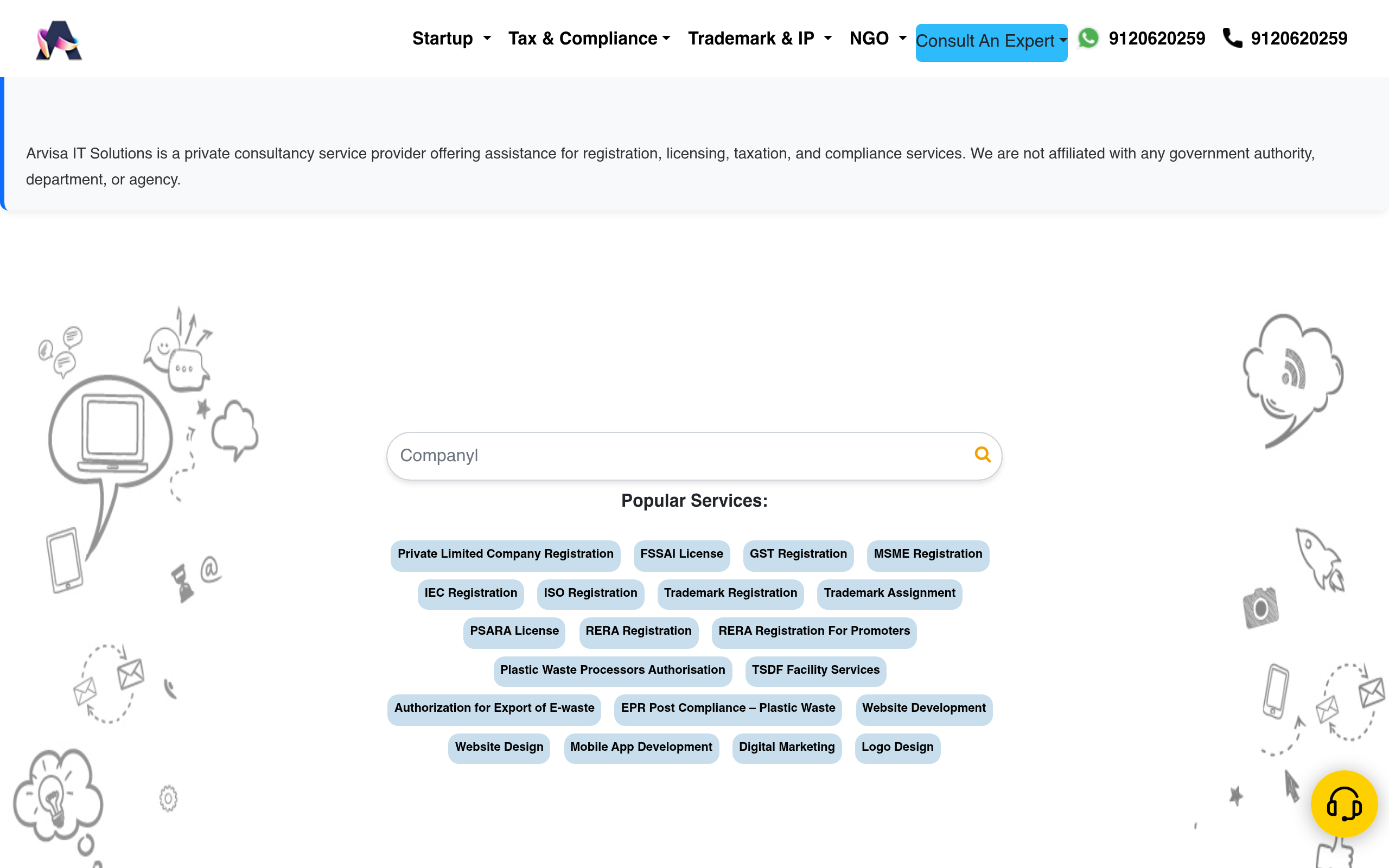Open the MSME Registration service
The width and height of the screenshot is (1389, 868).
[927, 554]
